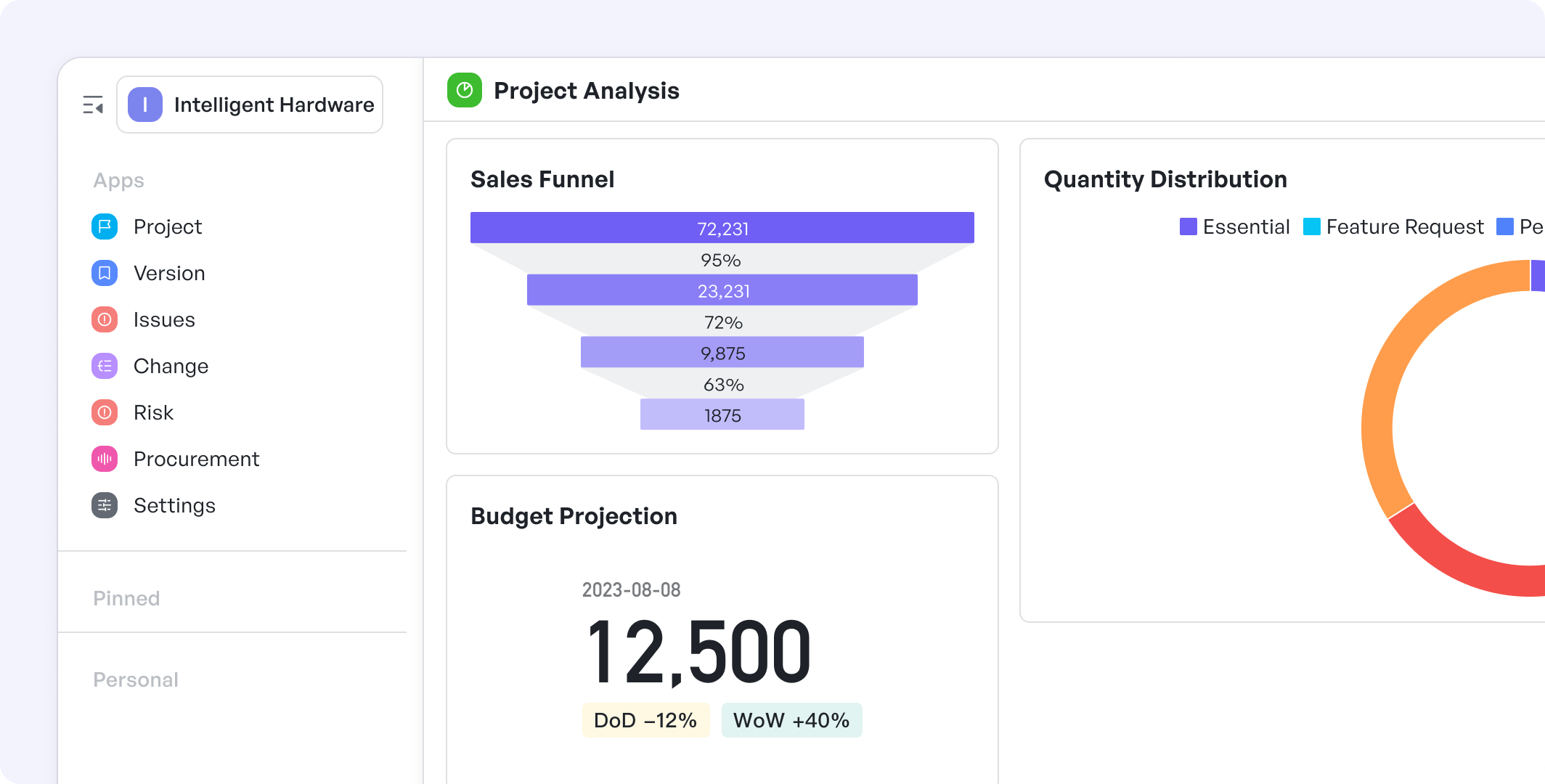Select the 23,231 funnel stage

pos(722,290)
